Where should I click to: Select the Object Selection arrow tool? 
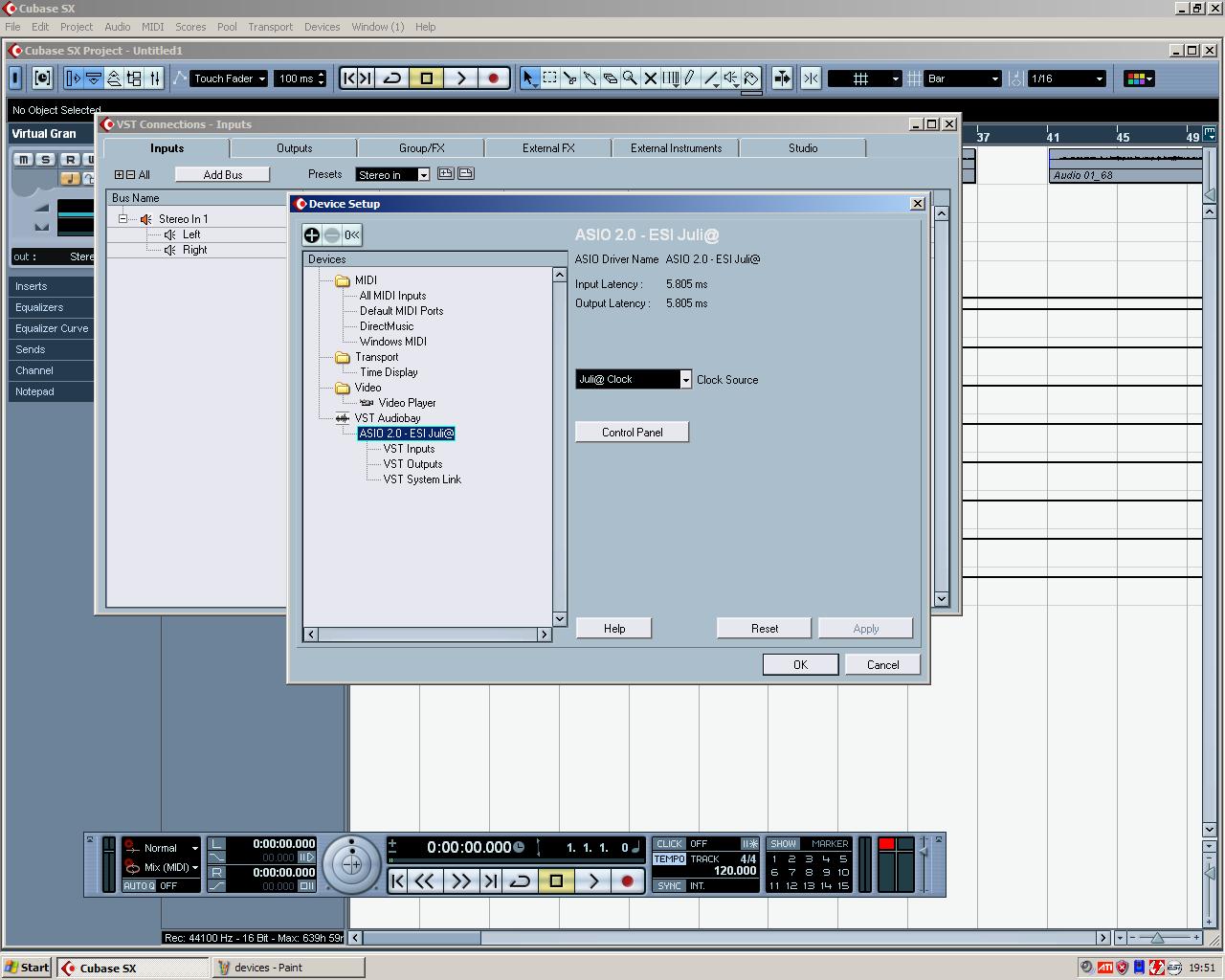point(529,78)
